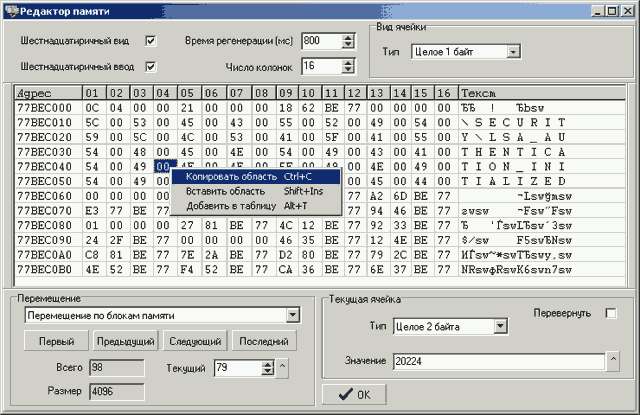This screenshot has width=640, height=415.
Task: Enable the Перевернуть checkbox
Action: pos(611,314)
